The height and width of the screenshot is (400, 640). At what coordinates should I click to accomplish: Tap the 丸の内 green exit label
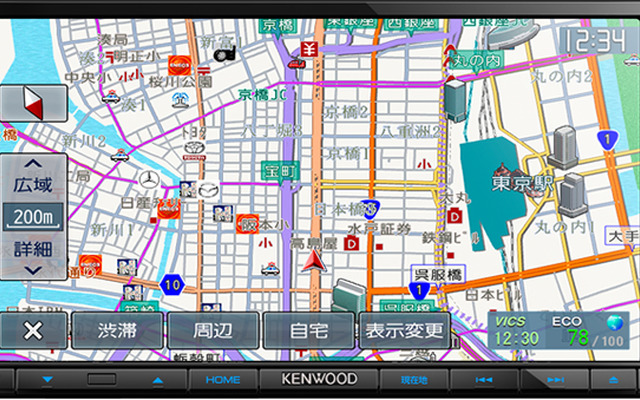[x=476, y=61]
